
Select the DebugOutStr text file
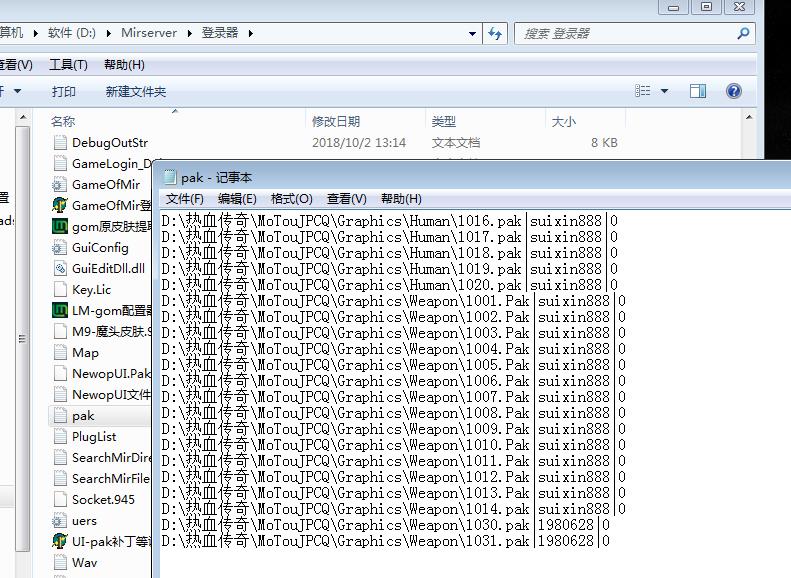tap(60, 143)
